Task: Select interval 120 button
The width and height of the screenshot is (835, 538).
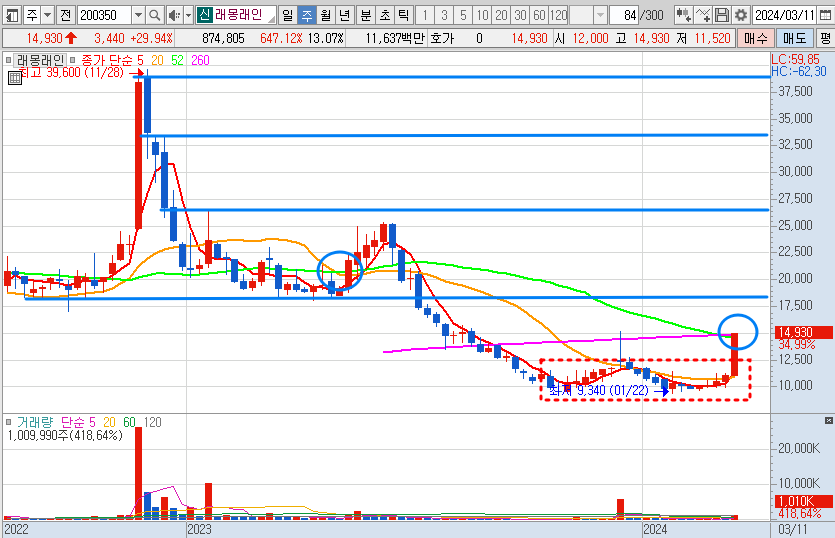Action: pos(559,15)
